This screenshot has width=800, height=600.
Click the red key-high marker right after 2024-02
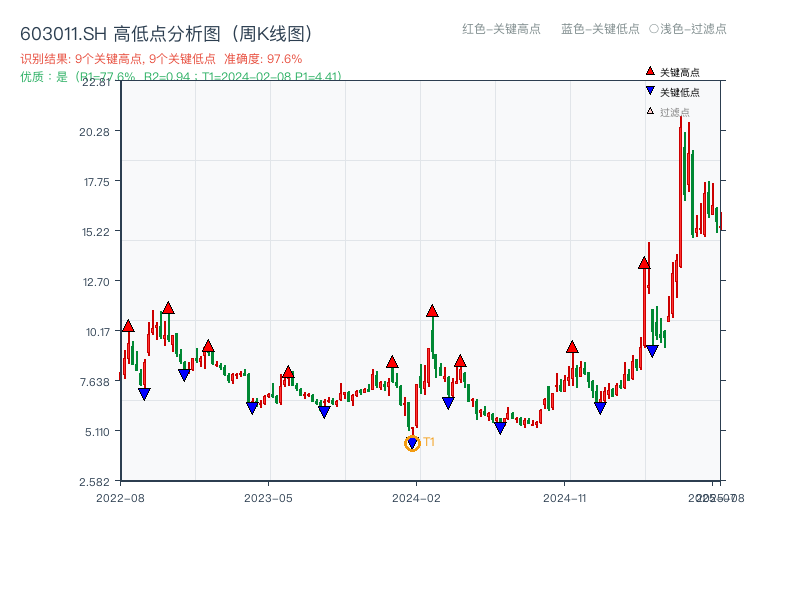432,311
